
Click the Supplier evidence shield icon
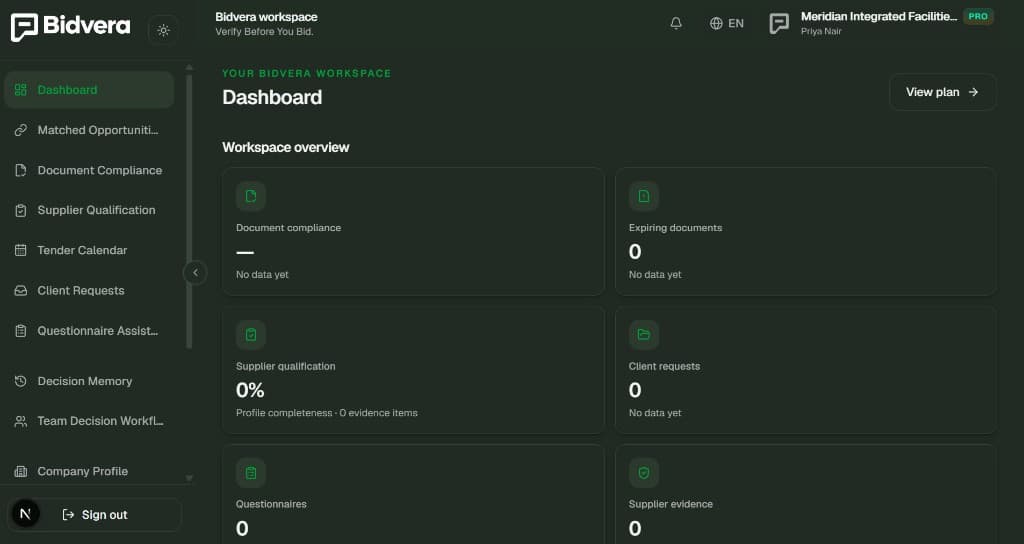point(644,473)
